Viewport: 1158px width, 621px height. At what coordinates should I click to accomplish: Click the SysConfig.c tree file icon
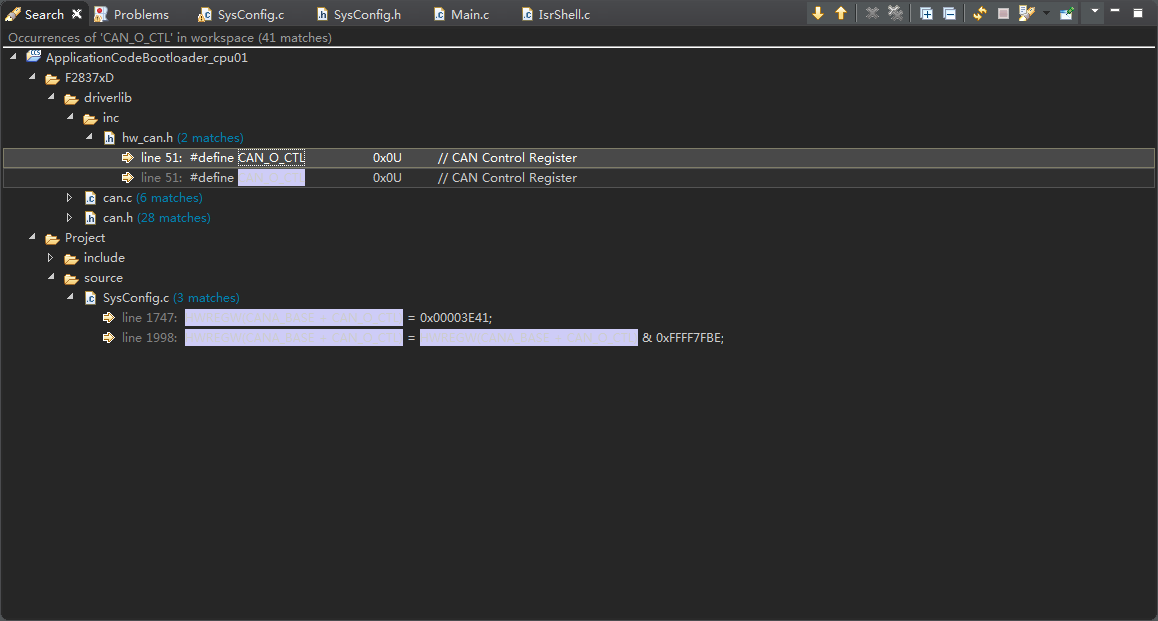coord(90,298)
